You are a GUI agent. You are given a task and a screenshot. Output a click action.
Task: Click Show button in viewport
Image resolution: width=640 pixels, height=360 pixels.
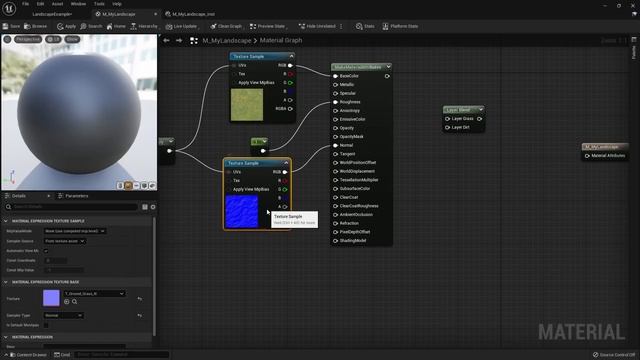click(x=72, y=39)
